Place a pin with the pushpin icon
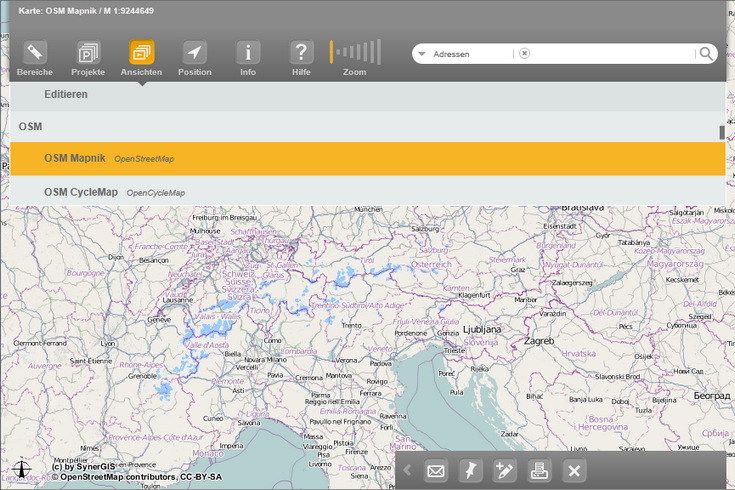 point(470,470)
